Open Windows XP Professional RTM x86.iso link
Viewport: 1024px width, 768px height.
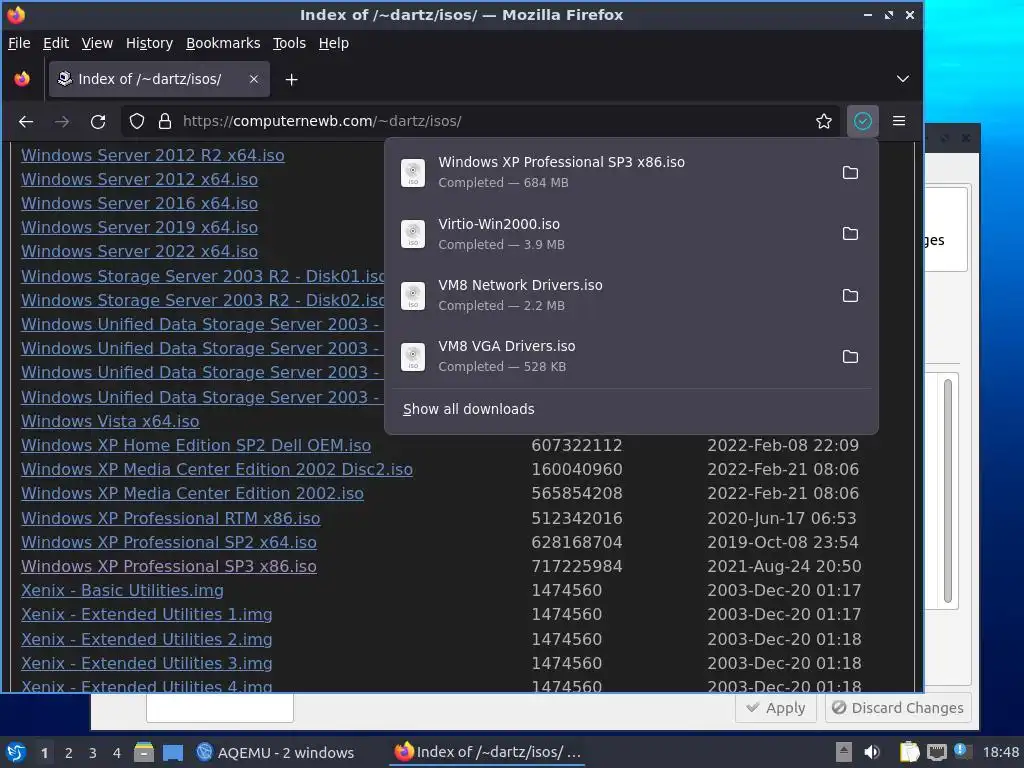tap(170, 519)
